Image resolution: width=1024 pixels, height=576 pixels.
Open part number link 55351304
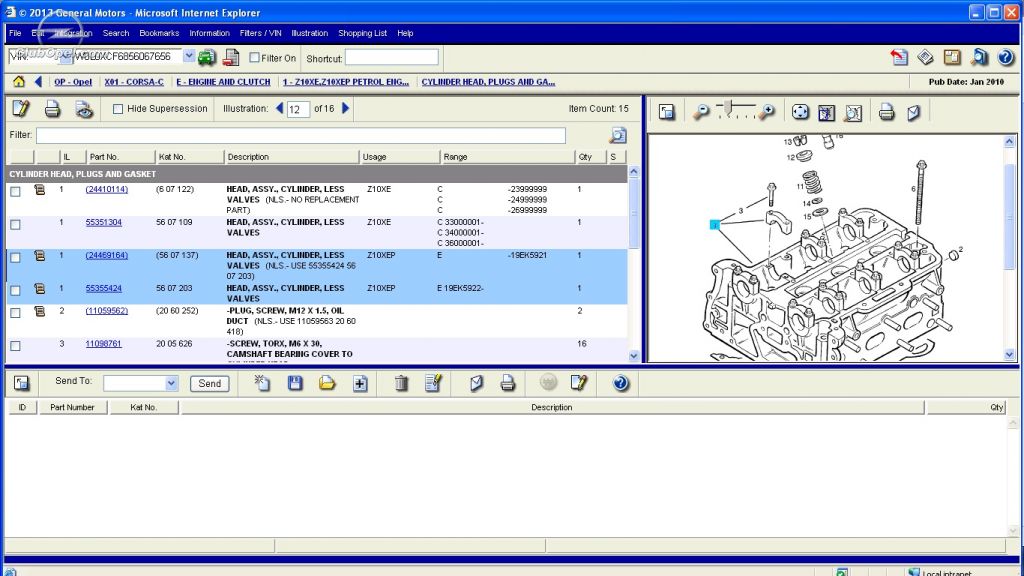(x=103, y=223)
